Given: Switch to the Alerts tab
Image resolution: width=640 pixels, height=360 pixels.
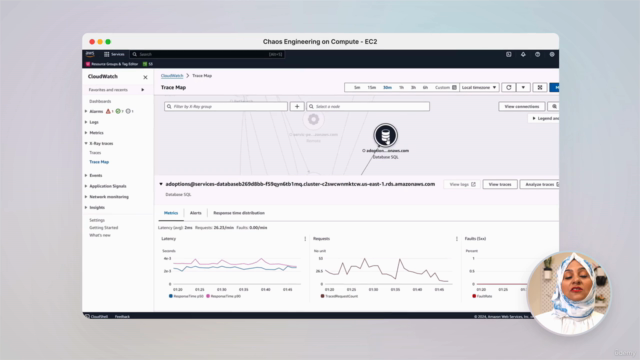Looking at the screenshot, I should [x=196, y=213].
